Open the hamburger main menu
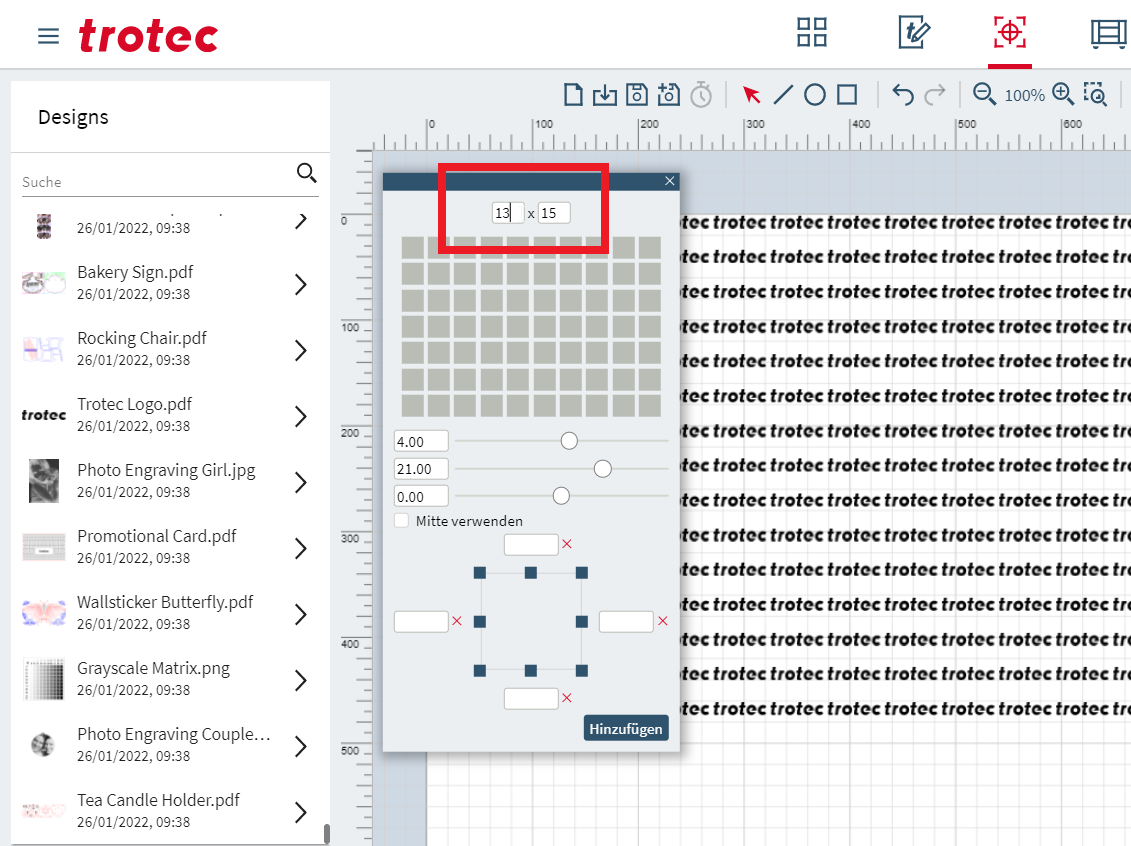 click(x=48, y=37)
